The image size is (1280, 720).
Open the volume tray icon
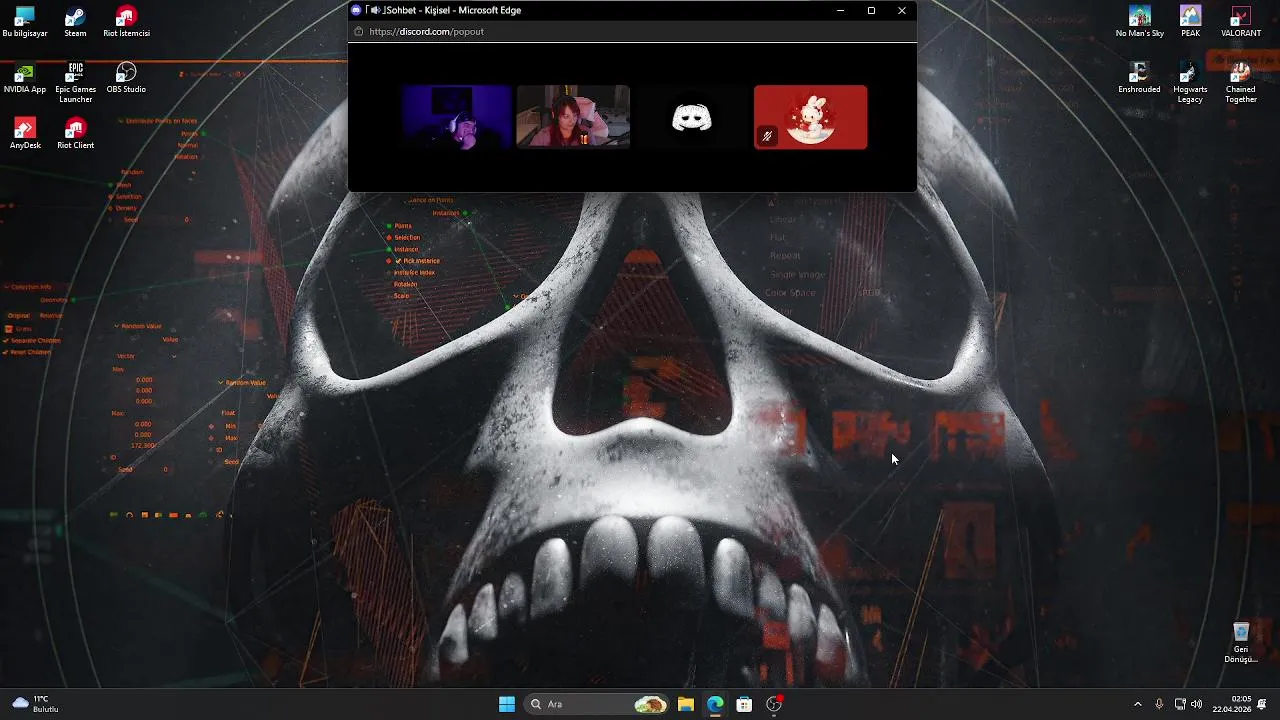tap(1197, 704)
